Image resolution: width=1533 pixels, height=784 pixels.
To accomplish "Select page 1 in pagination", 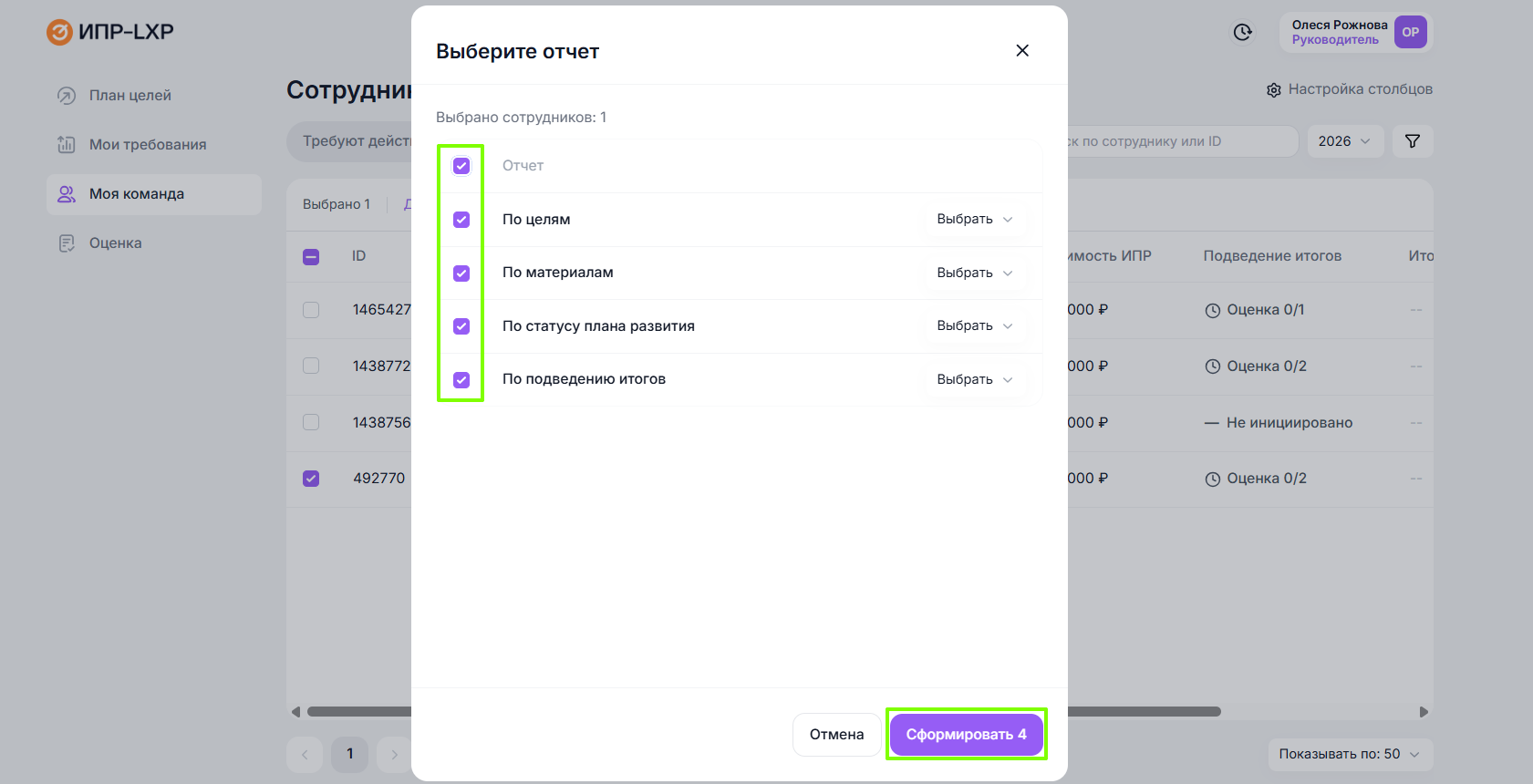I will click(x=349, y=755).
